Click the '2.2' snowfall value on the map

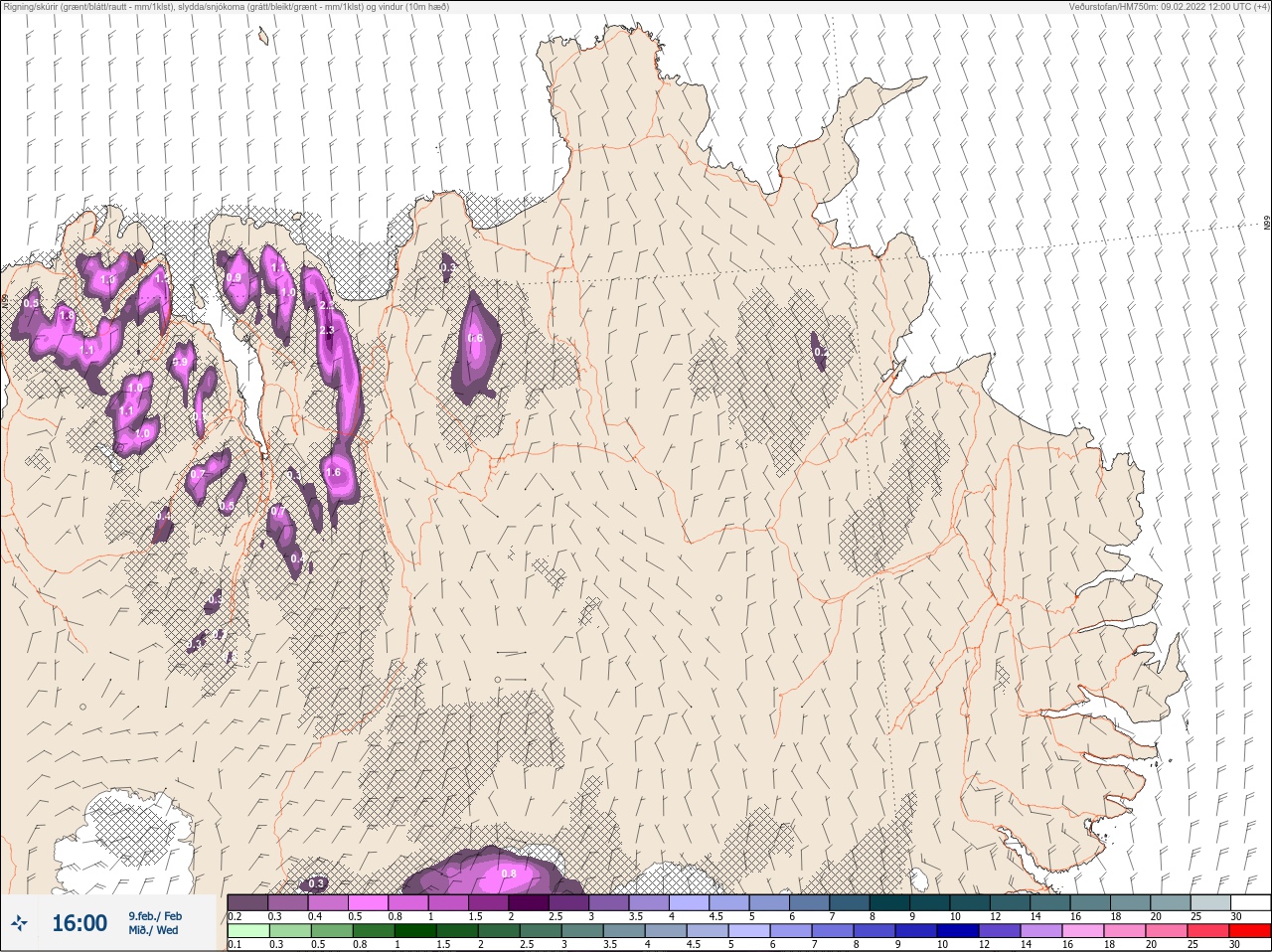(327, 307)
